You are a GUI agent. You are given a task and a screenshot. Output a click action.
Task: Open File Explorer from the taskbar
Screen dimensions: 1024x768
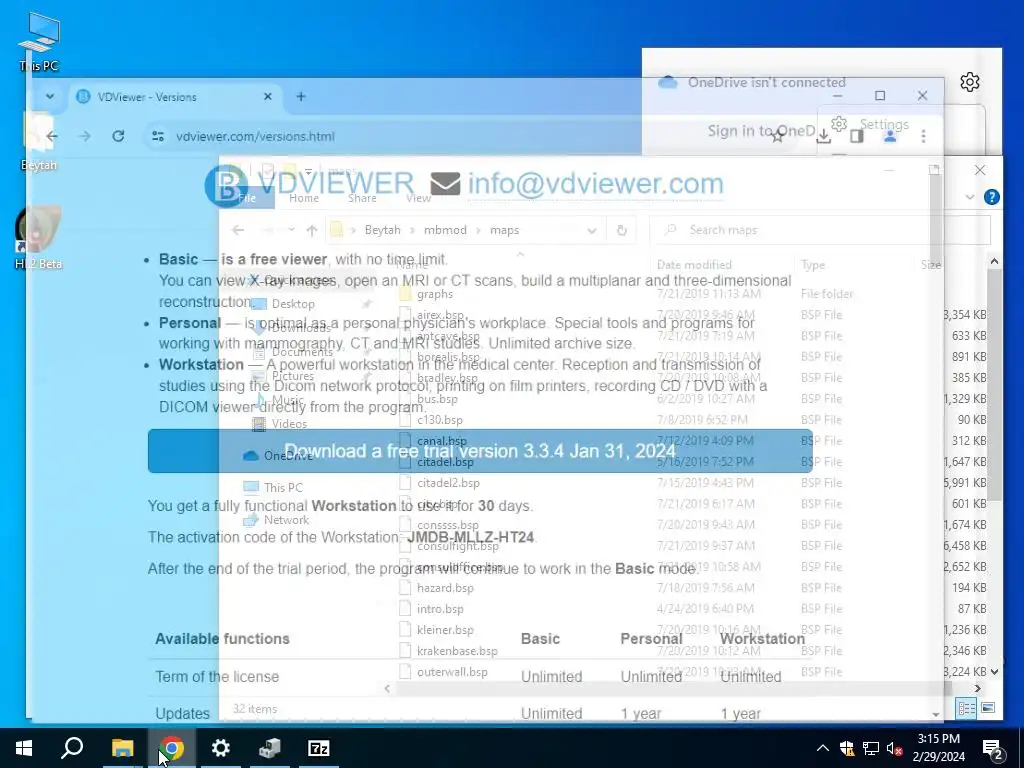122,748
